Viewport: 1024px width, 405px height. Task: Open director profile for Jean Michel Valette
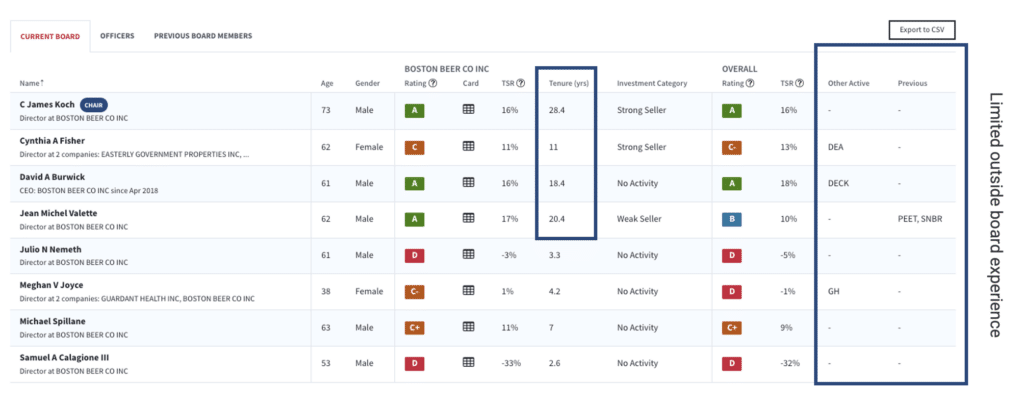[59, 213]
